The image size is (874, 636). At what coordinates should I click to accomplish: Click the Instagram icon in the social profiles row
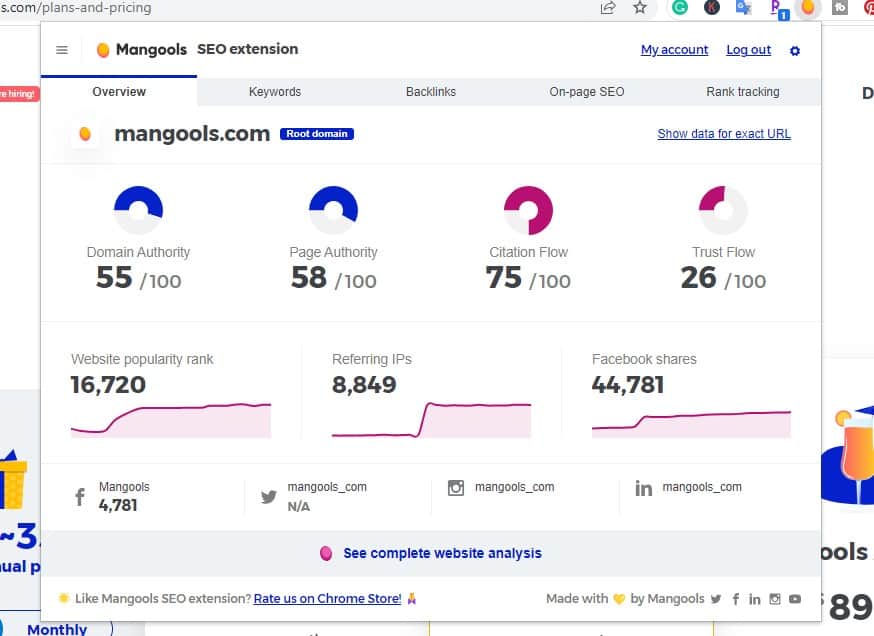point(456,488)
